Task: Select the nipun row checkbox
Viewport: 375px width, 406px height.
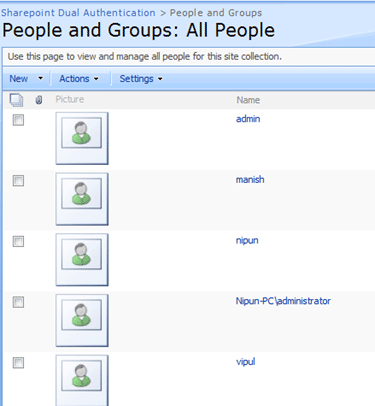Action: [18, 241]
